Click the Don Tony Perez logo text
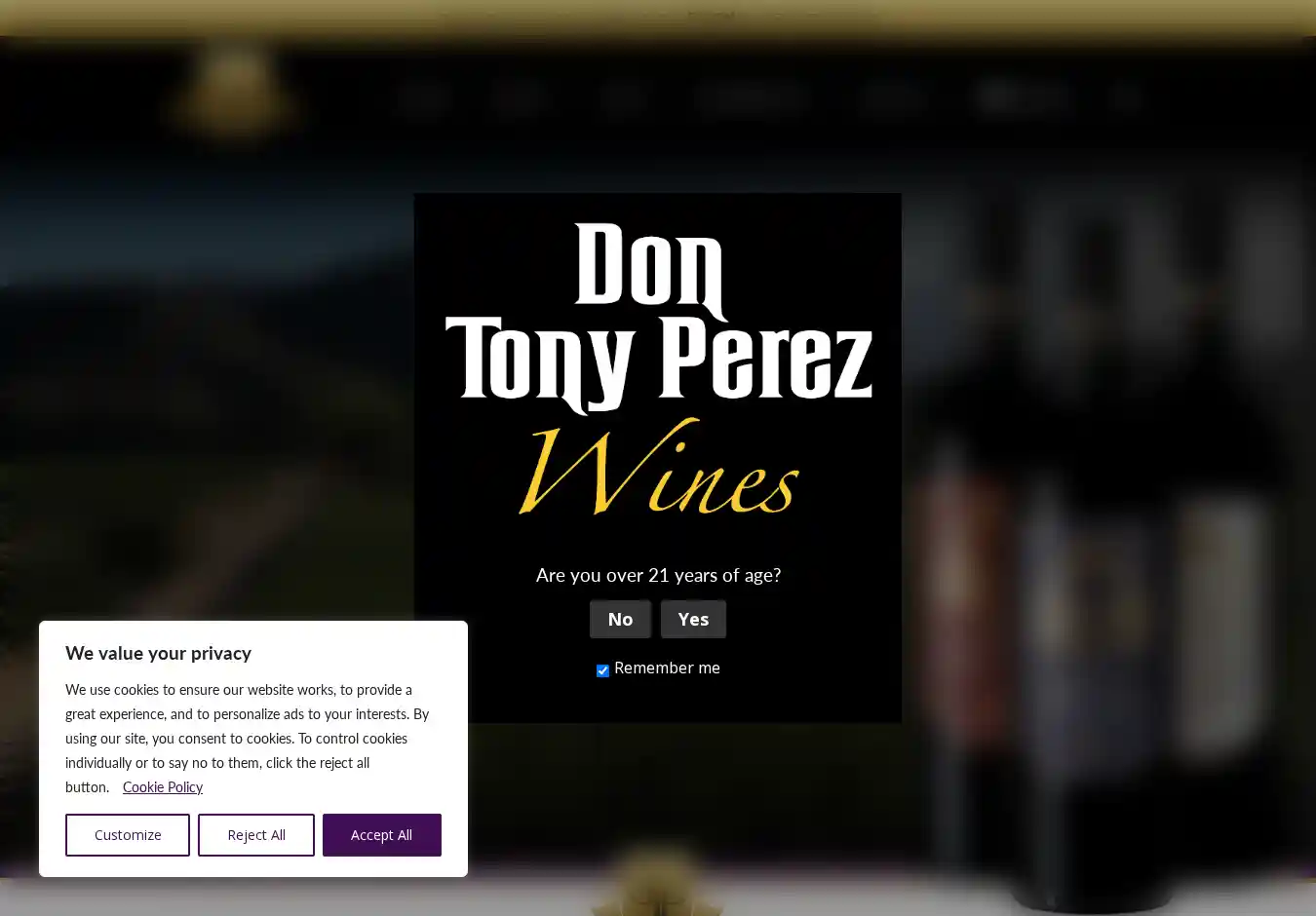Viewport: 1316px width, 916px height. 658,317
